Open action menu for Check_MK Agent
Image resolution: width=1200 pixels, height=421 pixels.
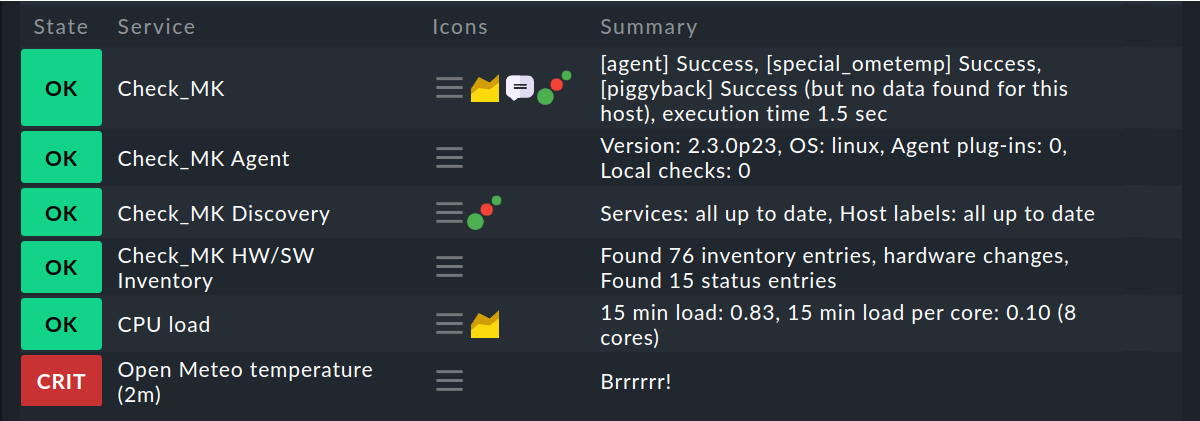[x=449, y=158]
